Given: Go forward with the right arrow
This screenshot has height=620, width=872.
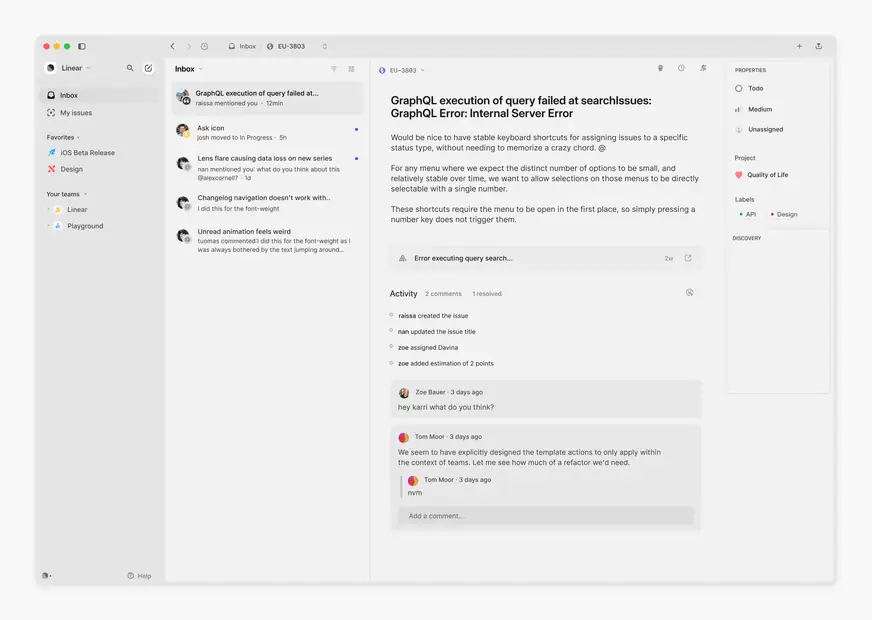Looking at the screenshot, I should pyautogui.click(x=189, y=46).
